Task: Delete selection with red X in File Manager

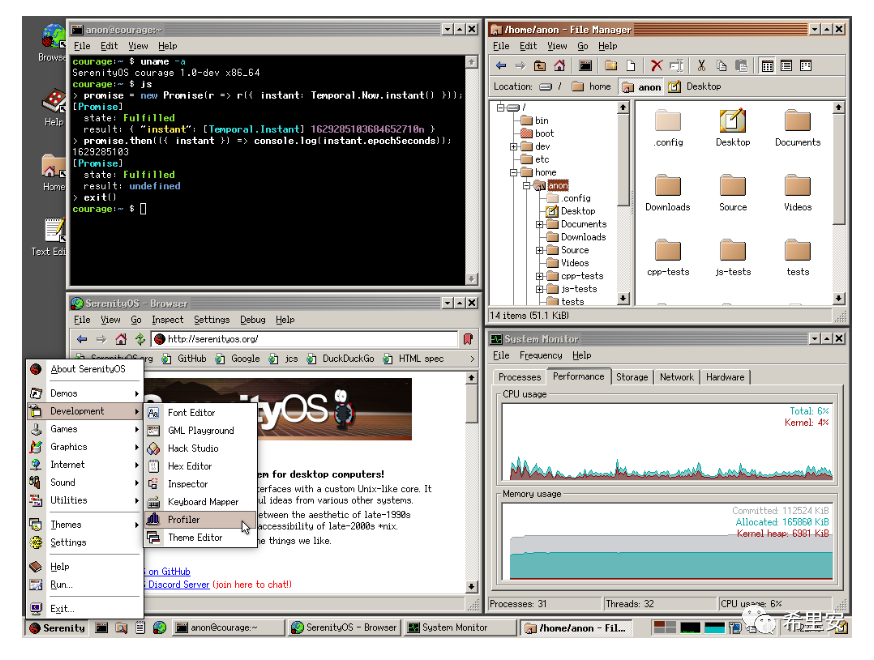Action: 657,66
